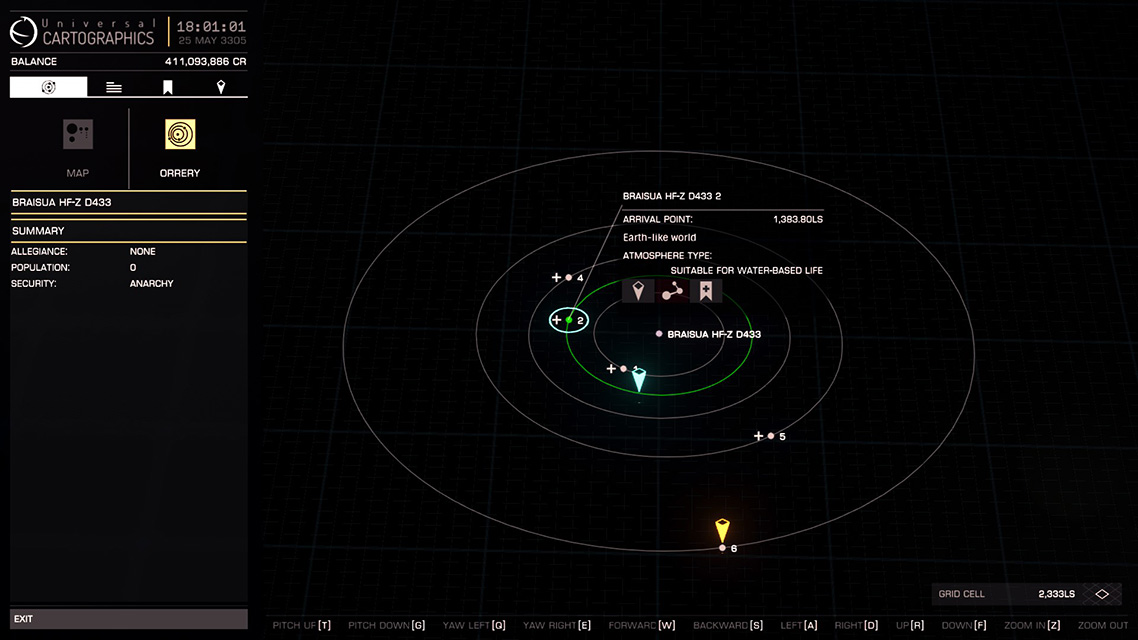Click the Universal Cartographics logo emblem
1138x640 pixels.
point(23,32)
